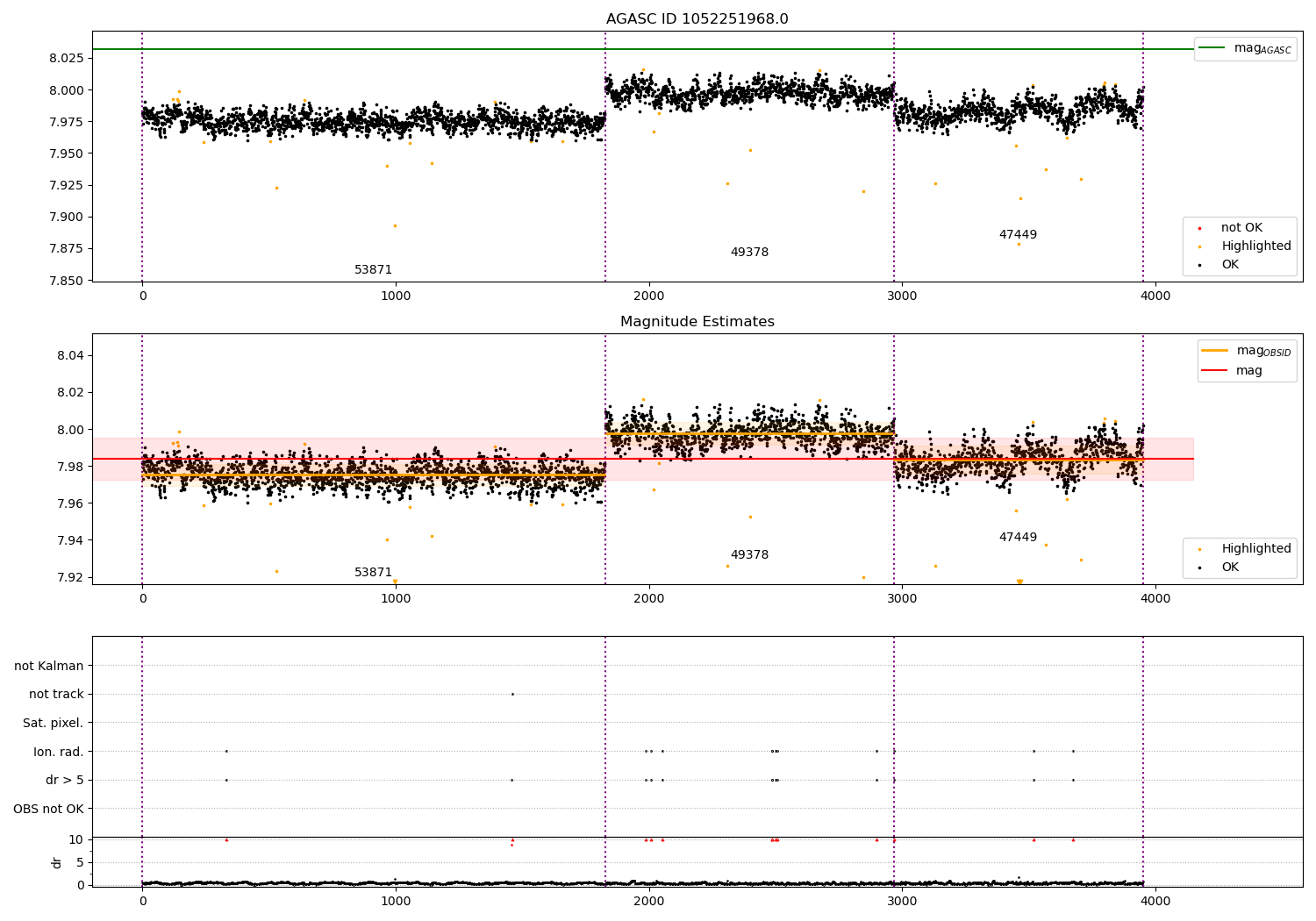Click "OK" in the top plot's lower legend
Screen dimensions: 1316x921
(x=1230, y=265)
